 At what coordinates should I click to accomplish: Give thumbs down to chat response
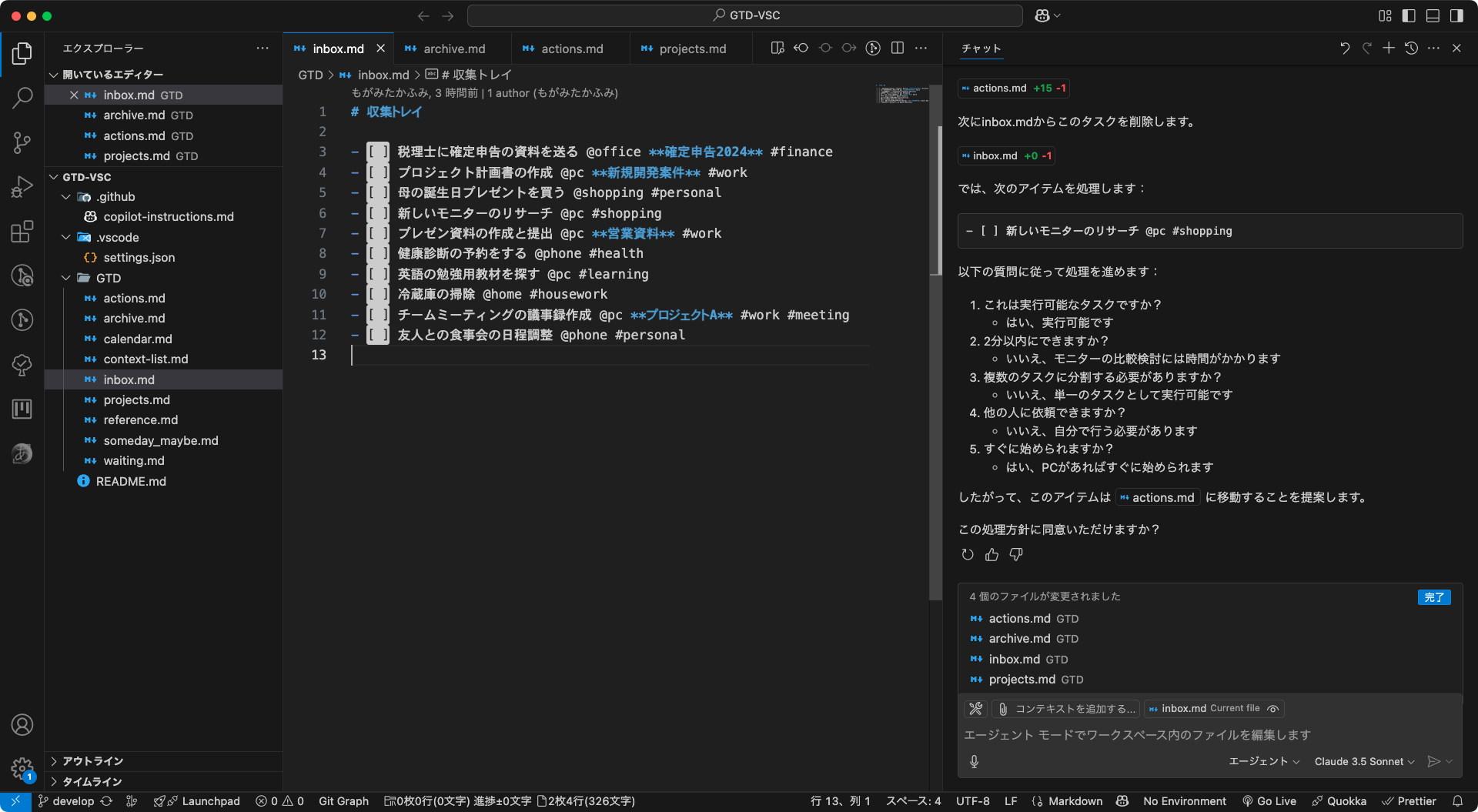click(1016, 554)
